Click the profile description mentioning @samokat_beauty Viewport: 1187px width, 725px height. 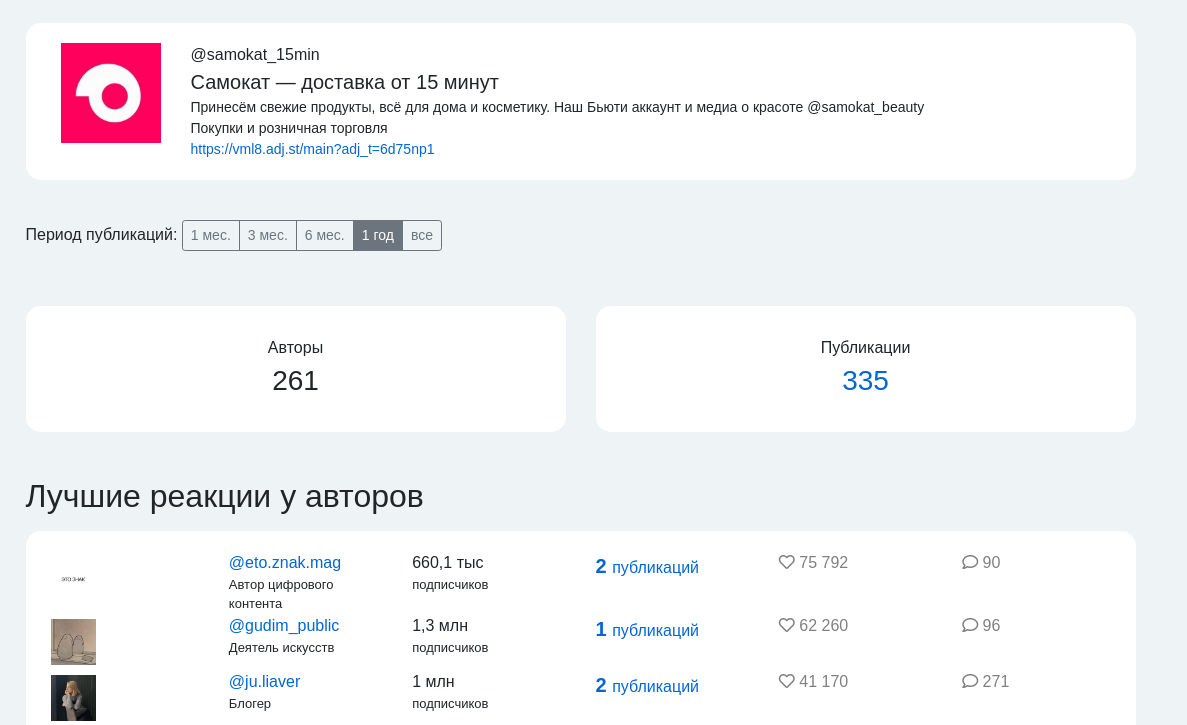point(557,107)
